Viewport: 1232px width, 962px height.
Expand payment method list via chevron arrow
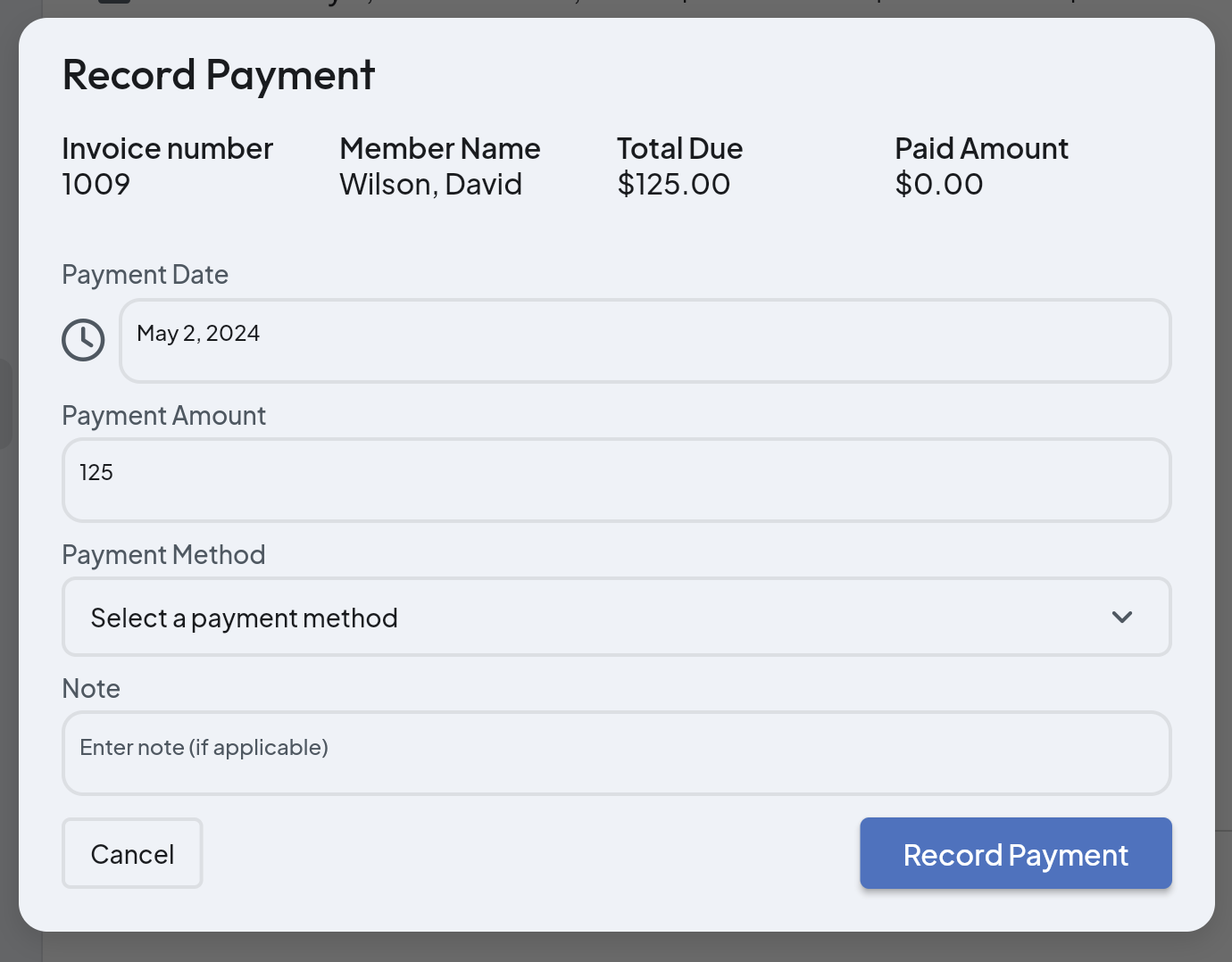pyautogui.click(x=1121, y=617)
